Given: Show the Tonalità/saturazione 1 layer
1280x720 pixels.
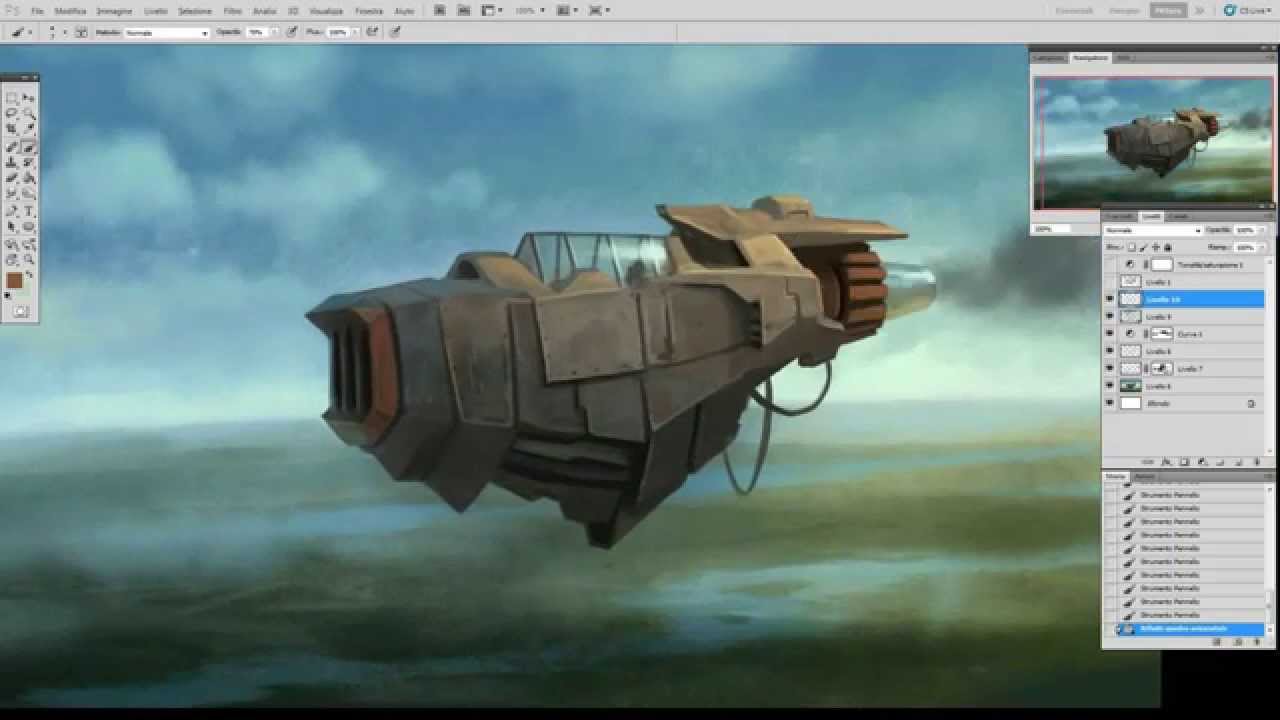Looking at the screenshot, I should pyautogui.click(x=1109, y=265).
